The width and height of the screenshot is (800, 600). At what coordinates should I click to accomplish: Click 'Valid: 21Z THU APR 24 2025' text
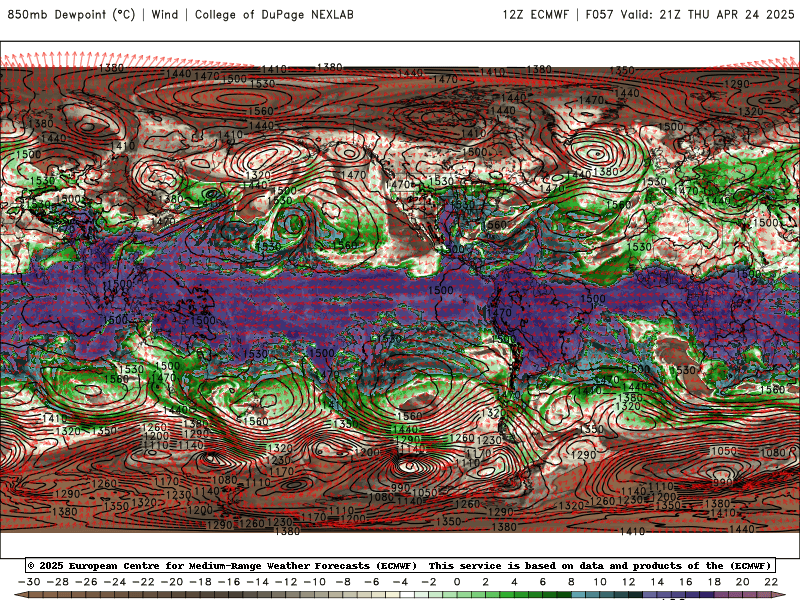click(708, 14)
